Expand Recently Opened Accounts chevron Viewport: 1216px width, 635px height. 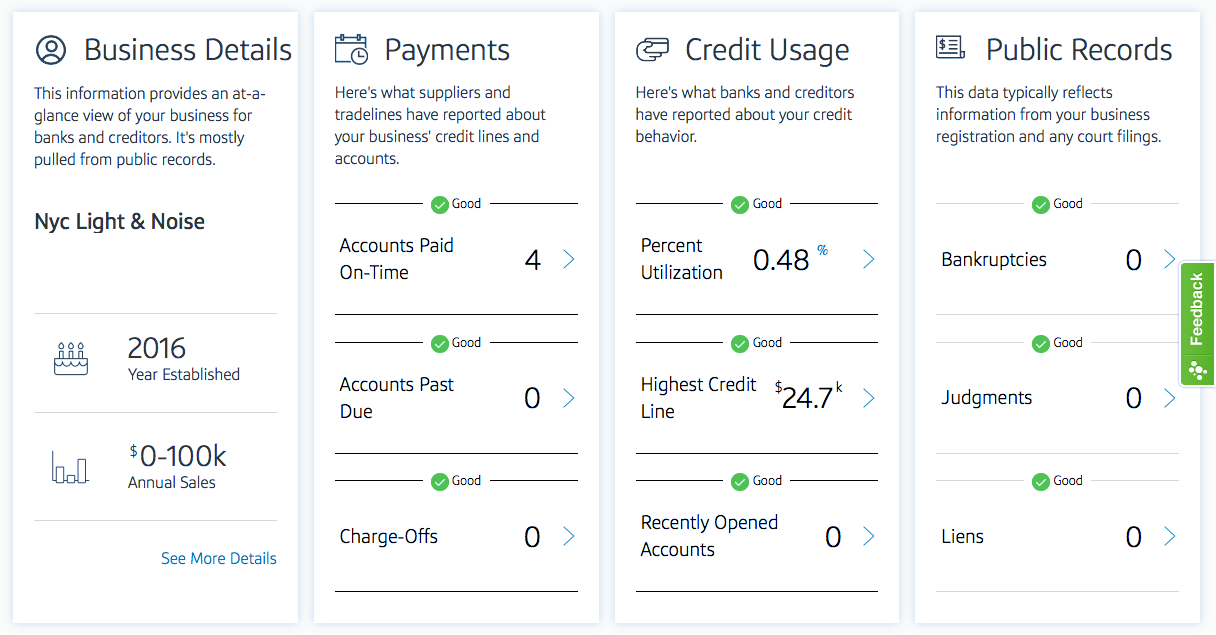coord(868,536)
